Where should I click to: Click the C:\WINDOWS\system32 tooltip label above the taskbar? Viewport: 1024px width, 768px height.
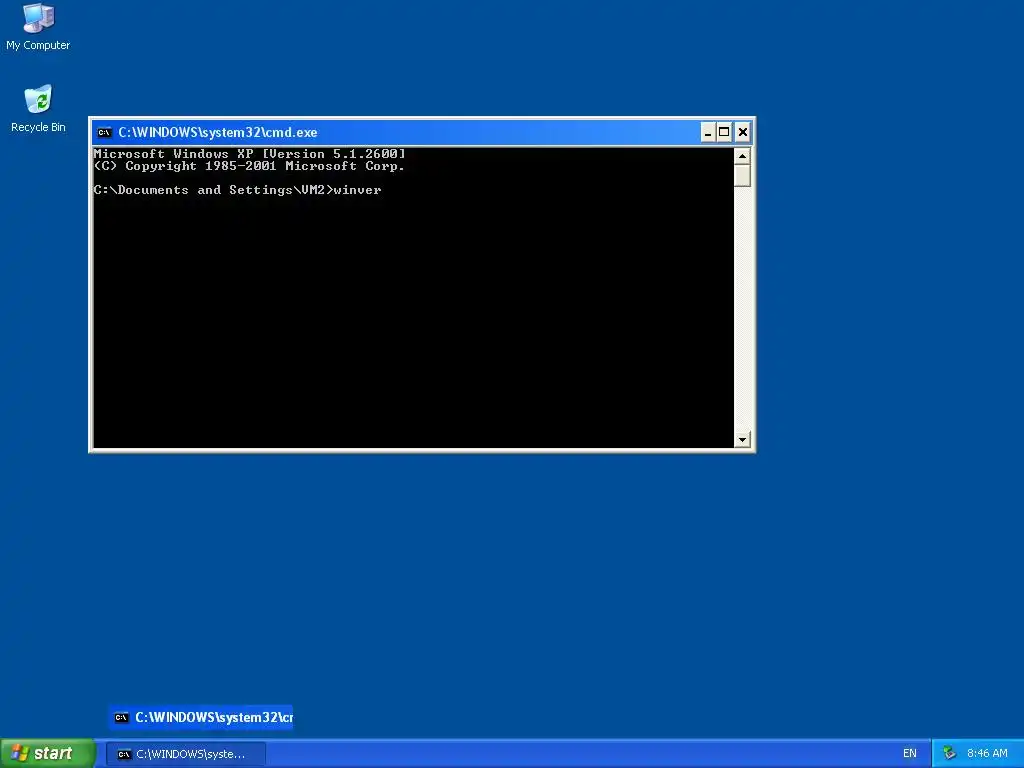201,718
